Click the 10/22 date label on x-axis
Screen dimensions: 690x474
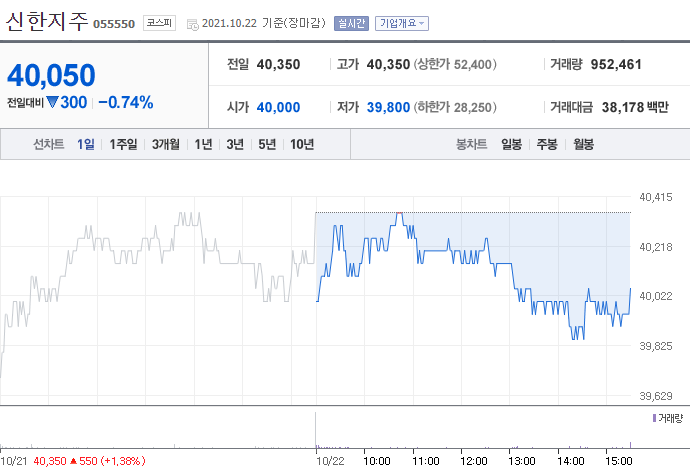click(x=330, y=461)
